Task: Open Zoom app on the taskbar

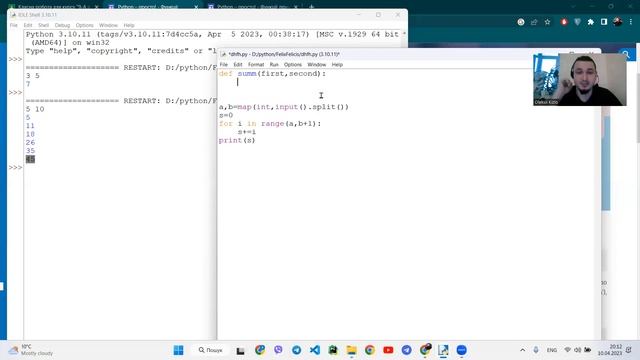Action: pyautogui.click(x=462, y=350)
